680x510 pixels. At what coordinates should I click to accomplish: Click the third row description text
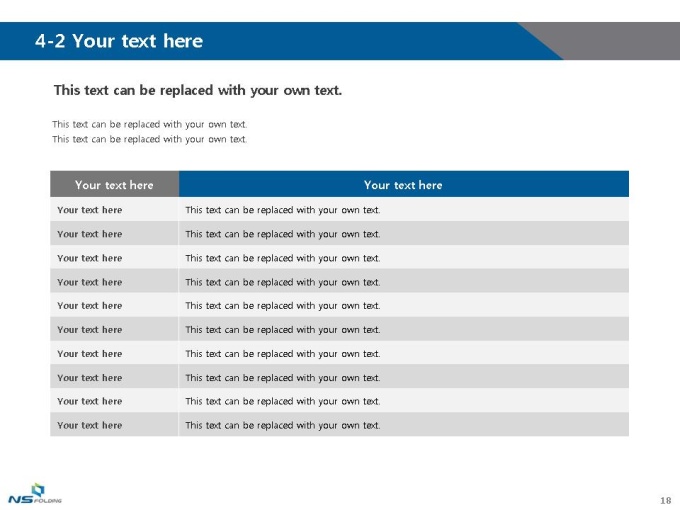pos(283,258)
